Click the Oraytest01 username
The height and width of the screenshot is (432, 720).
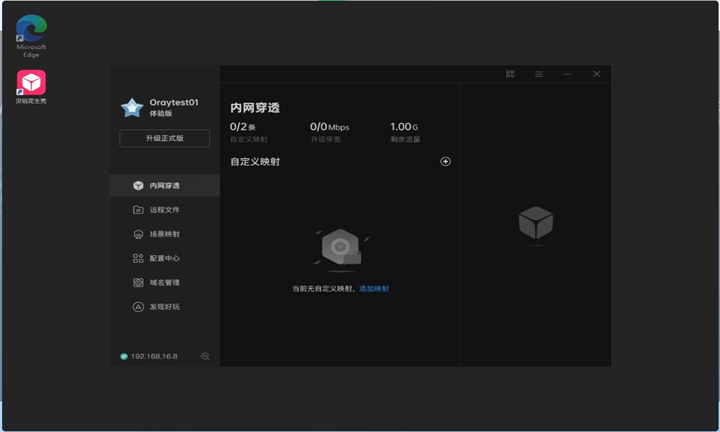tap(174, 102)
